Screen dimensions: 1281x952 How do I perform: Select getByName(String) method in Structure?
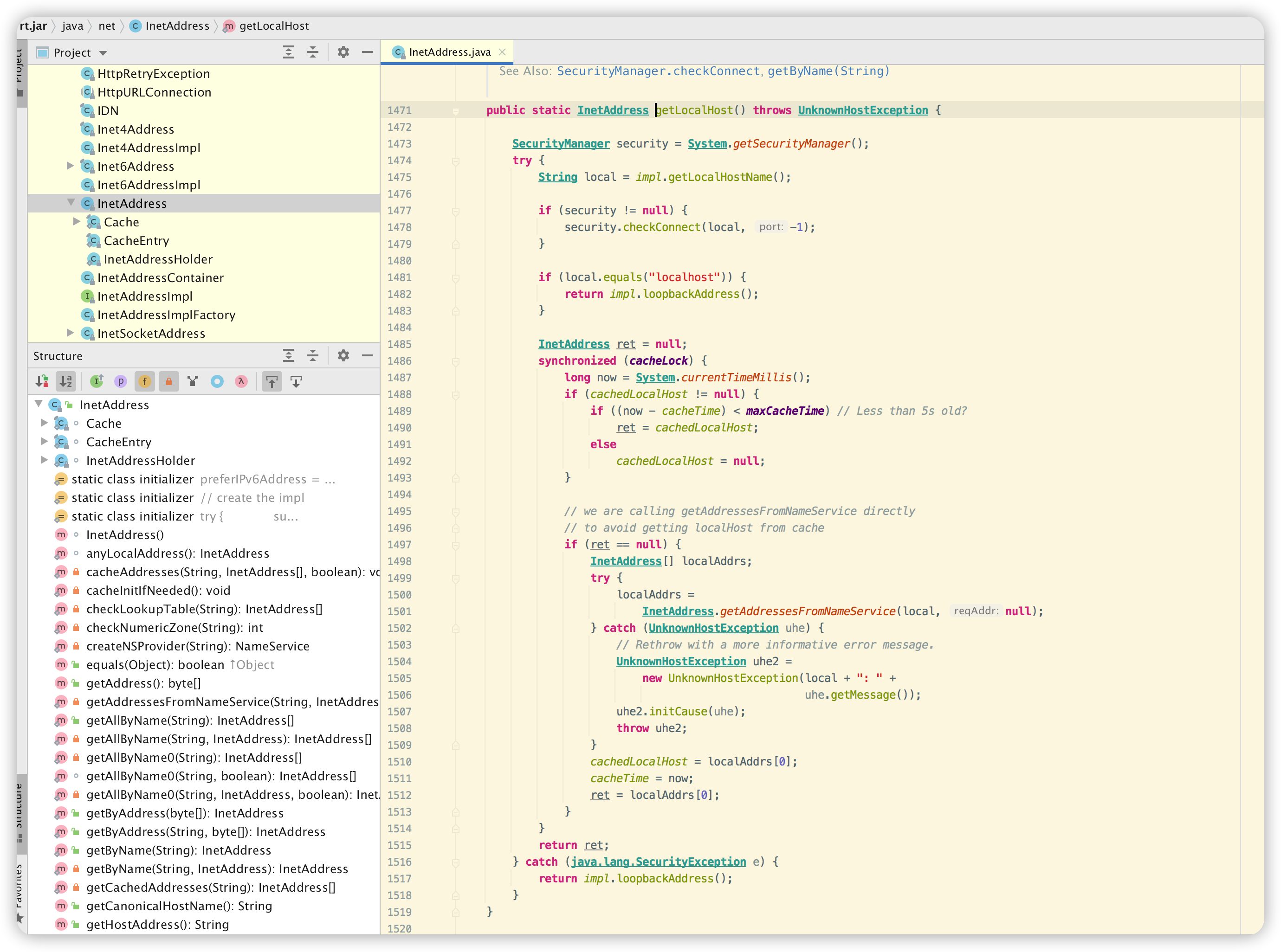click(x=178, y=850)
